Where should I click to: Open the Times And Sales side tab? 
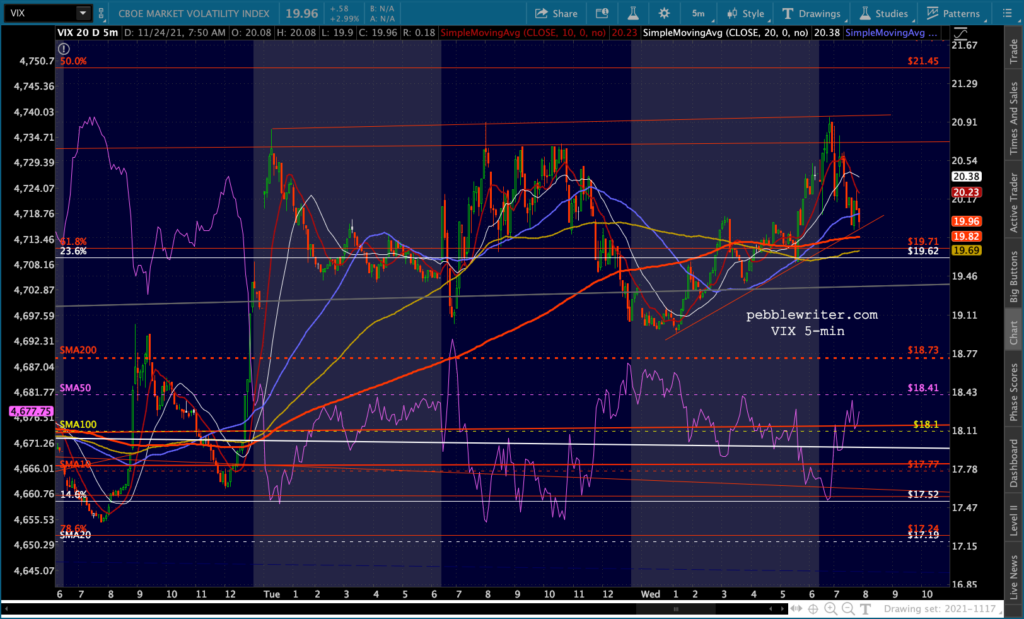click(1014, 118)
